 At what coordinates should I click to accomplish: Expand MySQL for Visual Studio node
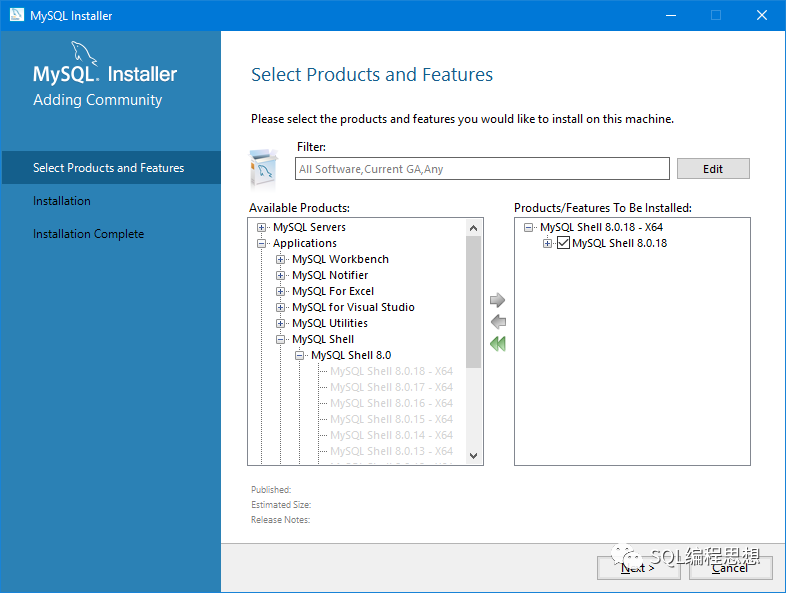pyautogui.click(x=280, y=308)
